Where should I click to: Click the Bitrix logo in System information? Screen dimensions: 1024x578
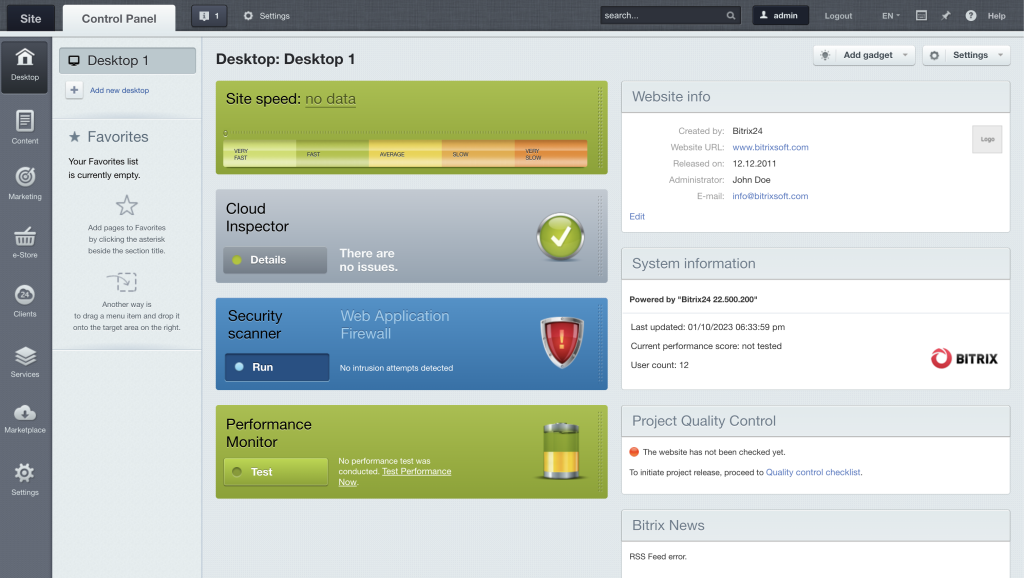click(x=964, y=359)
